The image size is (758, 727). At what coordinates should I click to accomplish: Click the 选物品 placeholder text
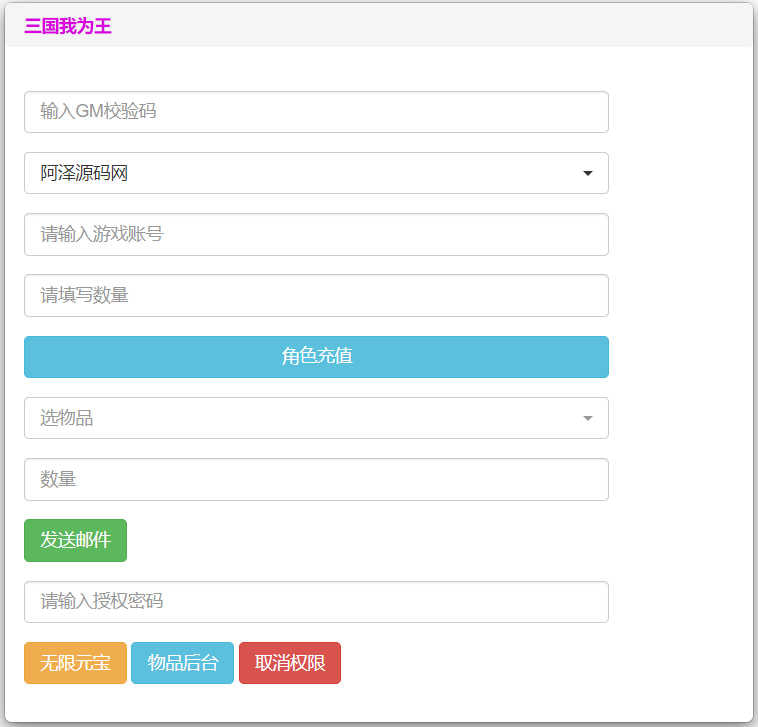click(x=67, y=418)
